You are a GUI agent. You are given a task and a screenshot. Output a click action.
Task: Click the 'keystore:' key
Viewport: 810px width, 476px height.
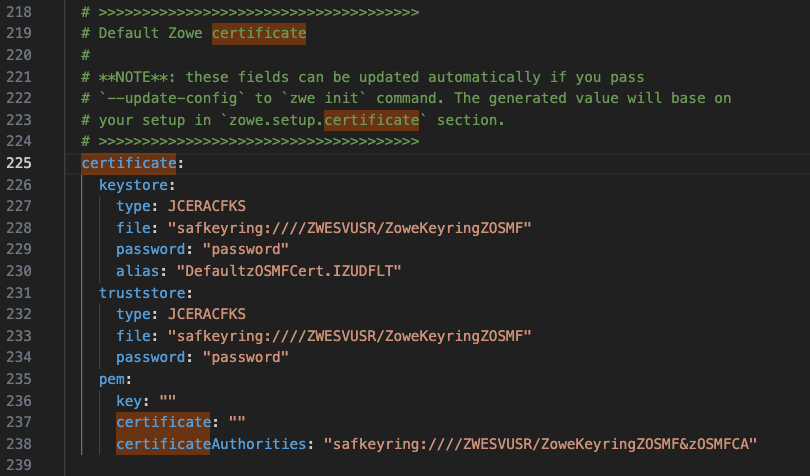137,185
